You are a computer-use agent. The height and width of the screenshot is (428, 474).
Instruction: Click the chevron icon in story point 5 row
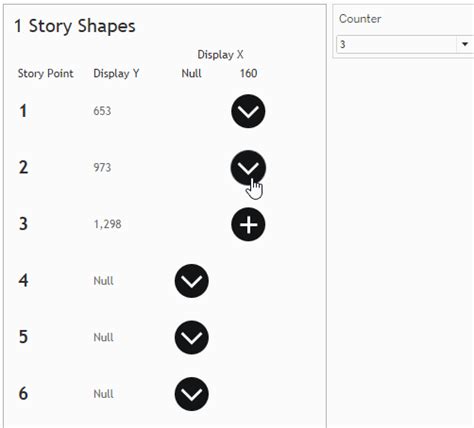[192, 338]
